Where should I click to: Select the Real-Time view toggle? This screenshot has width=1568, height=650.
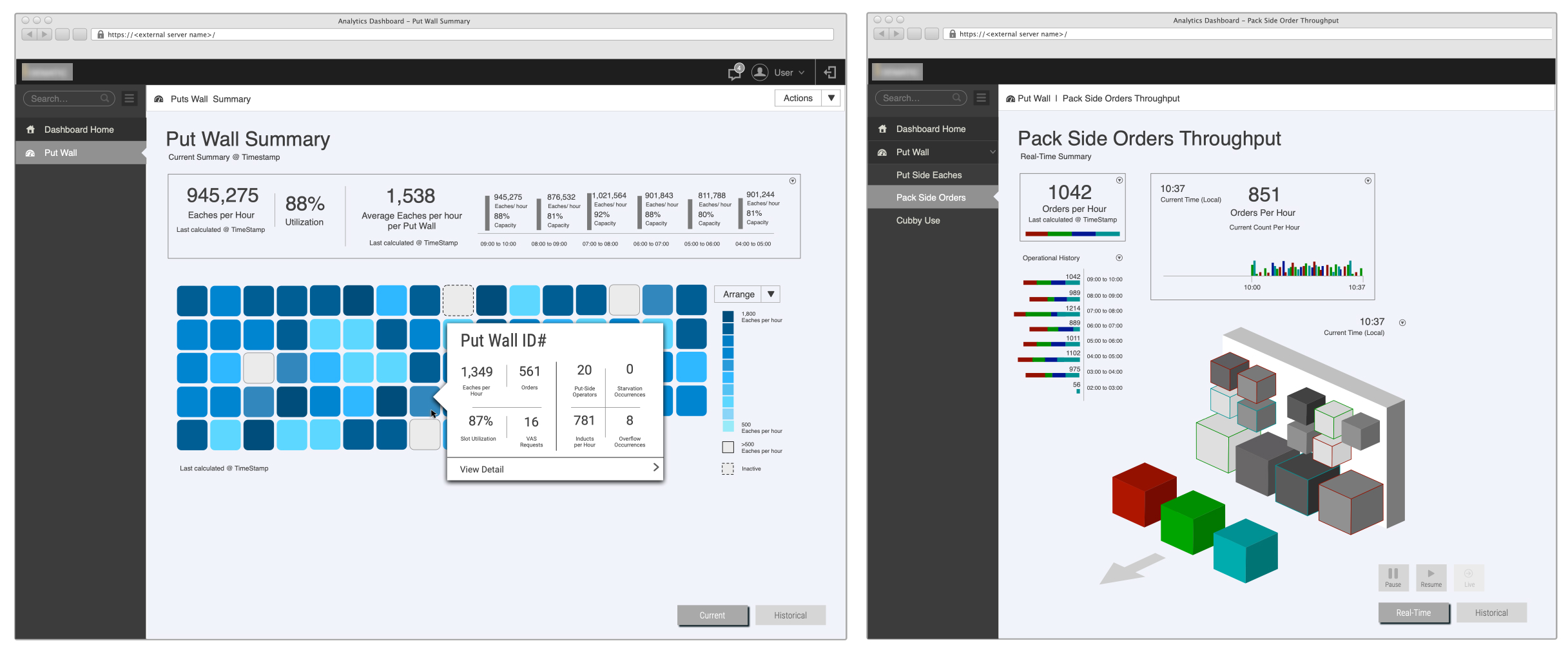1413,613
